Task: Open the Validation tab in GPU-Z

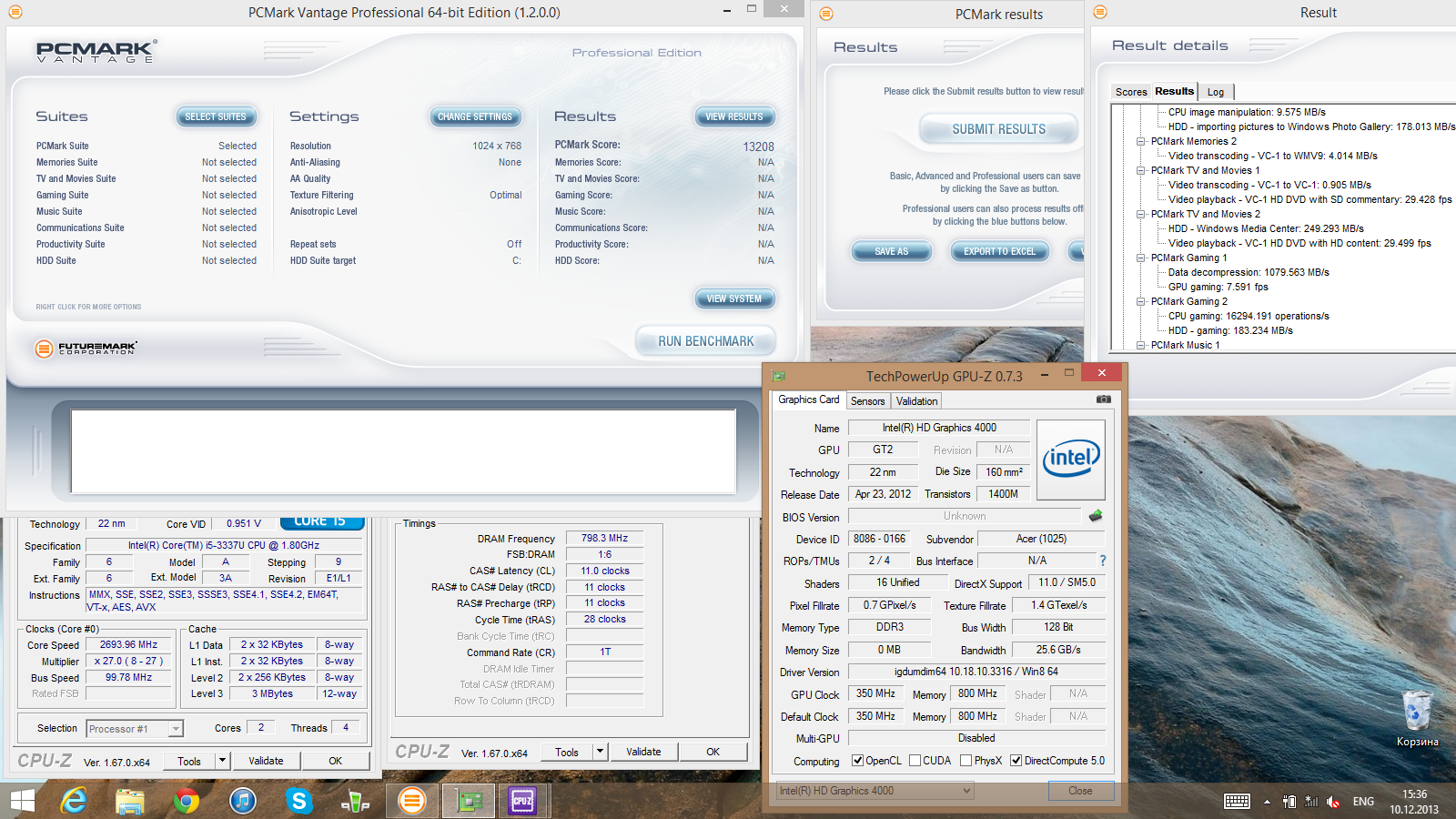Action: coord(916,401)
